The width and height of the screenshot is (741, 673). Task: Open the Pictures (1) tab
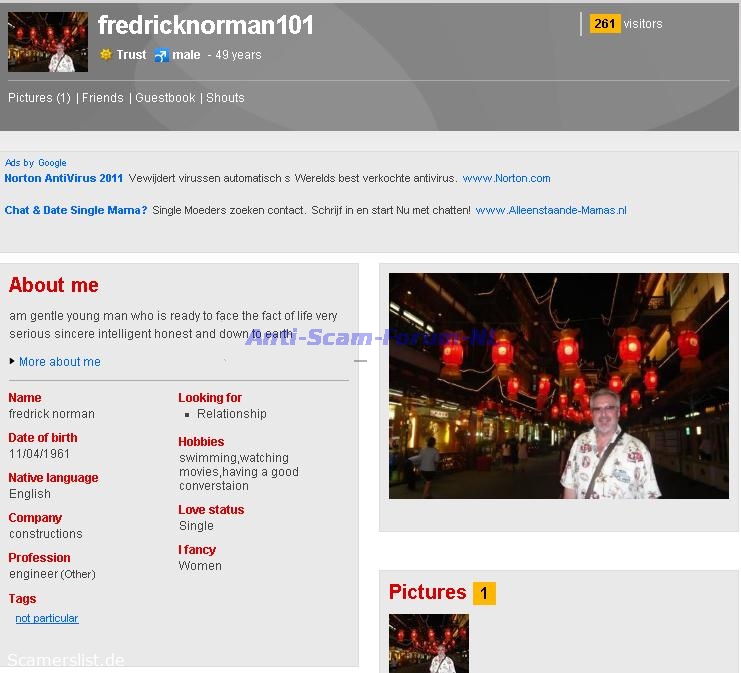[39, 98]
